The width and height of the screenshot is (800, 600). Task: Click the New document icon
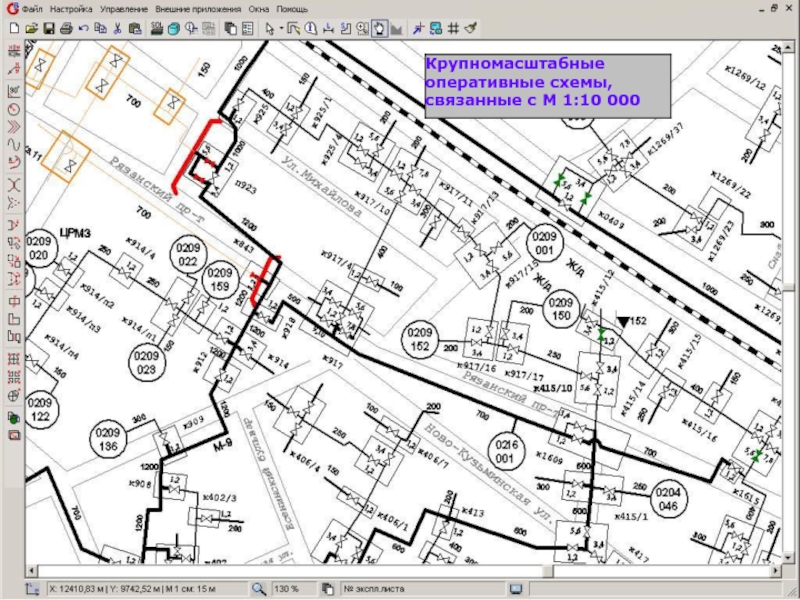click(x=13, y=28)
